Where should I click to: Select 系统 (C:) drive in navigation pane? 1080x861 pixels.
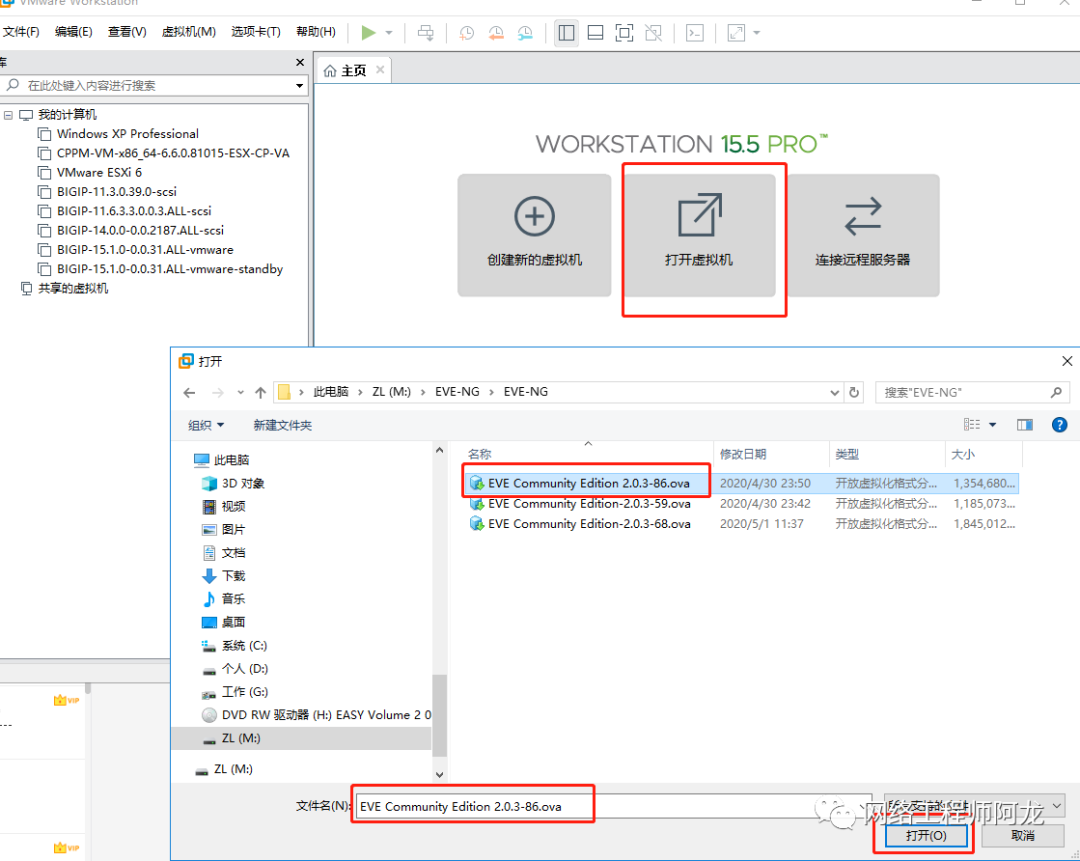(234, 645)
